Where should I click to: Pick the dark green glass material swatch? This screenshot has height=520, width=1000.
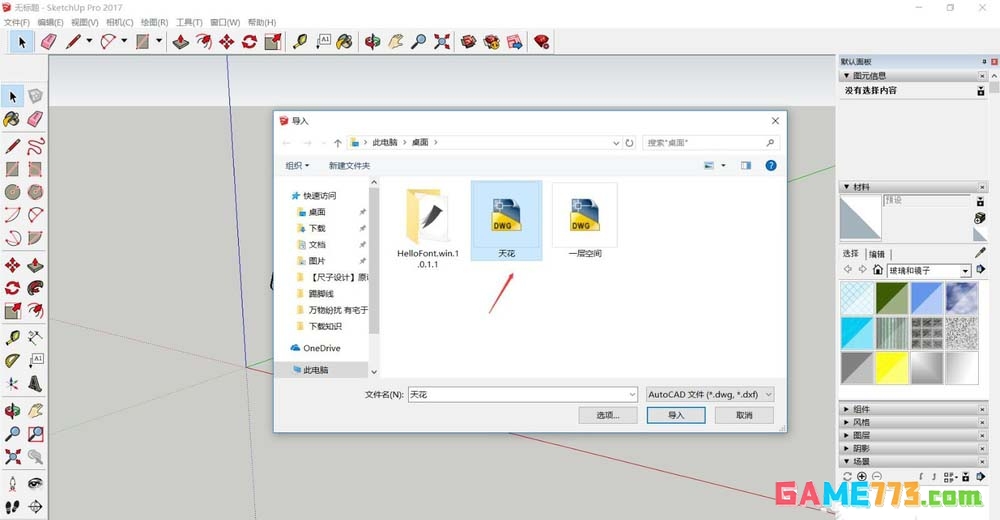[892, 299]
